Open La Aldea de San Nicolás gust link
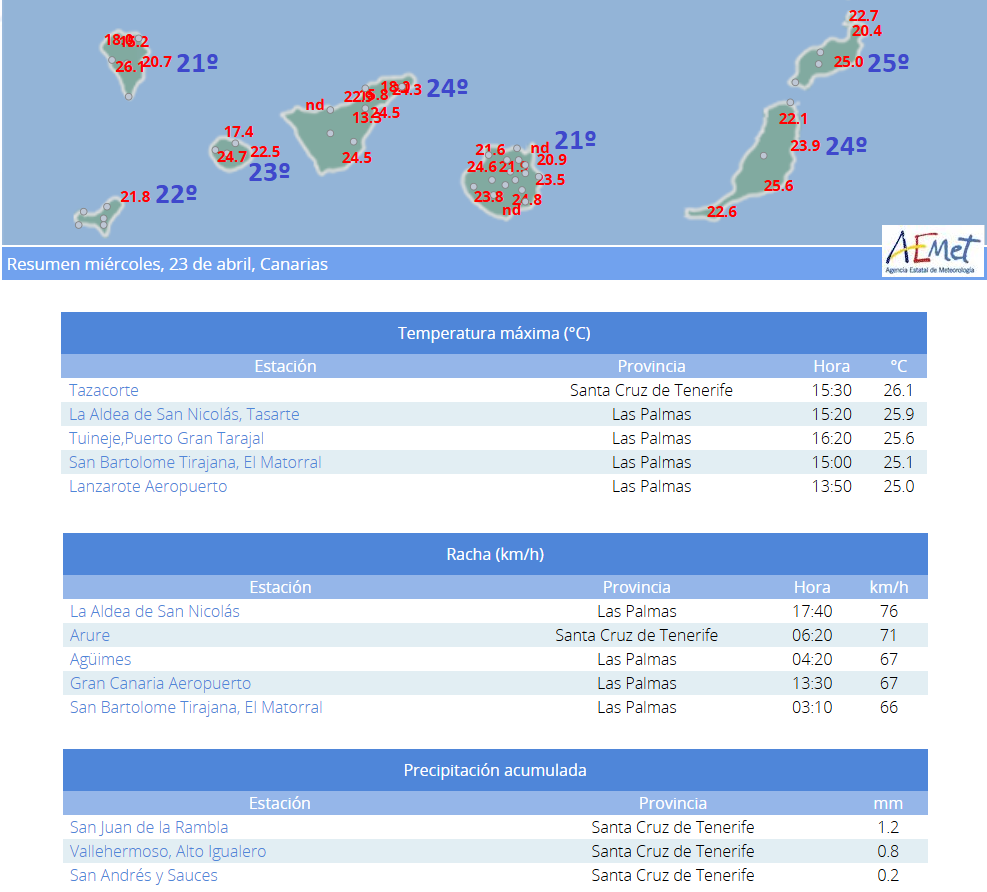 click(x=155, y=611)
